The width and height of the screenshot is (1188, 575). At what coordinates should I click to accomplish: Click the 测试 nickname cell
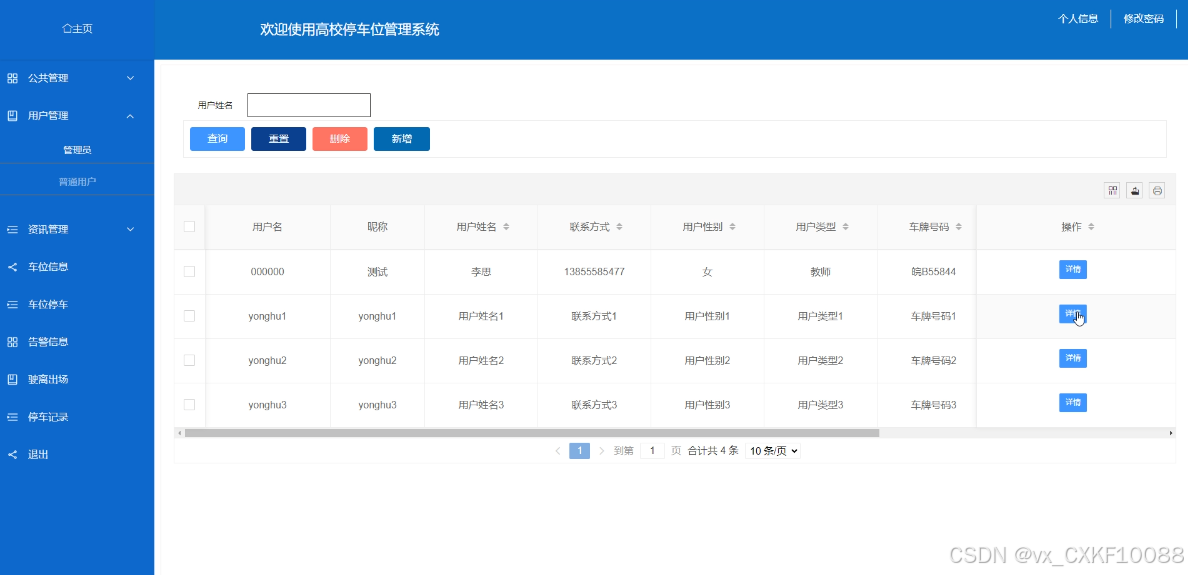click(x=377, y=271)
